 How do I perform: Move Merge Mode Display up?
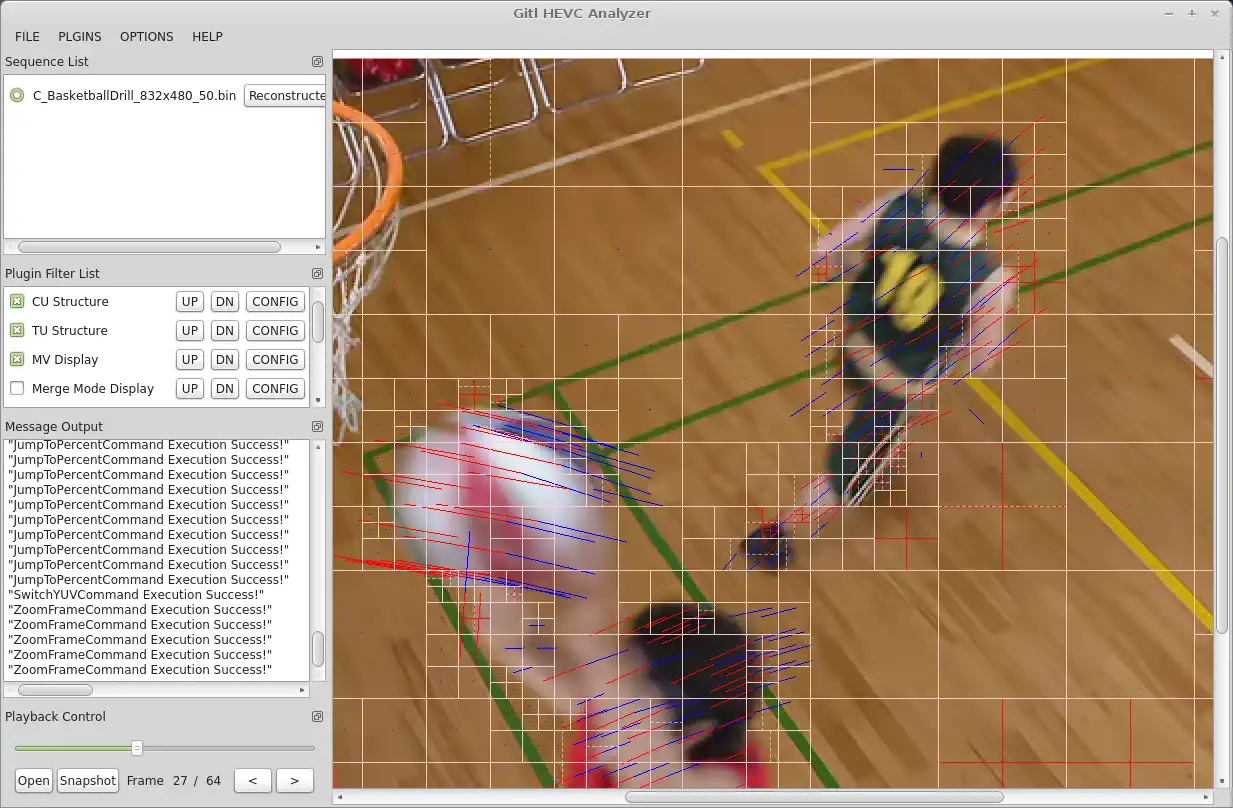tap(190, 389)
